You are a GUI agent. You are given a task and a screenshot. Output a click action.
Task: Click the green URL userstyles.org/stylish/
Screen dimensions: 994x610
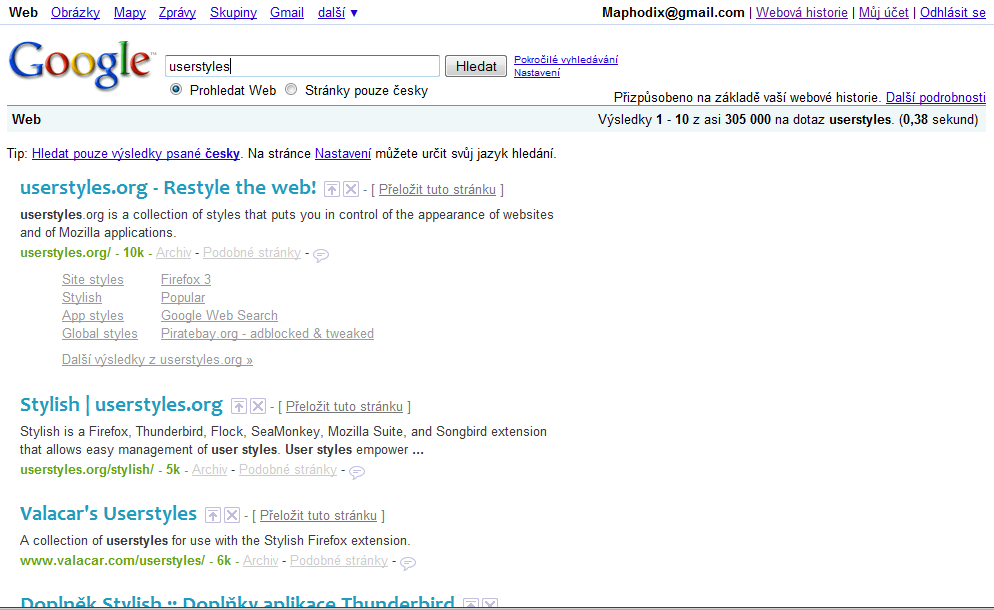[x=87, y=469]
